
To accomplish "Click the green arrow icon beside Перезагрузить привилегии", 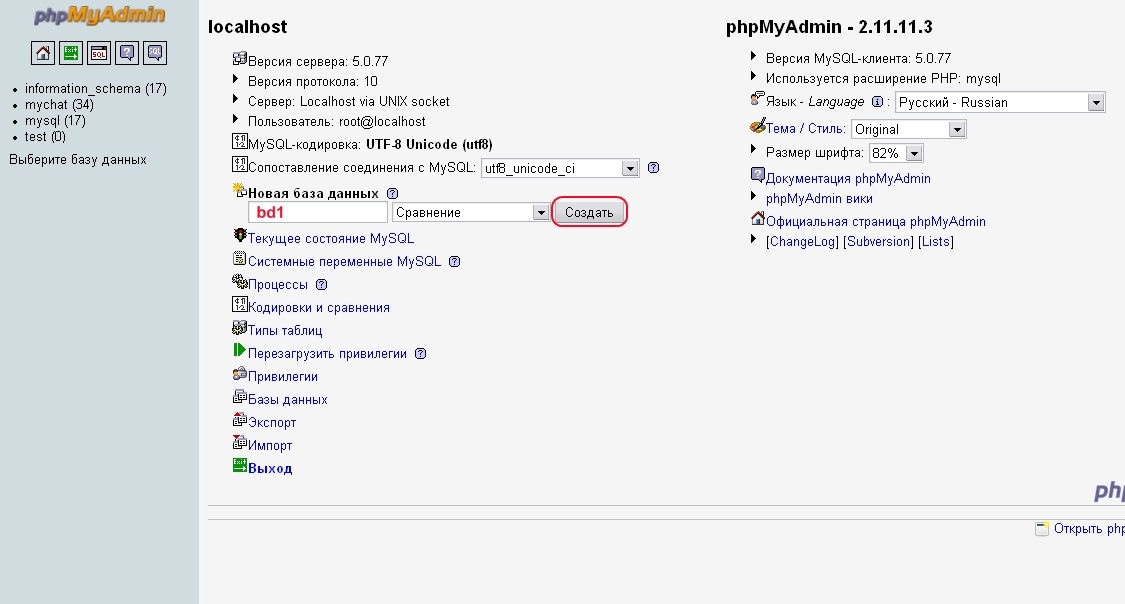I will point(240,350).
